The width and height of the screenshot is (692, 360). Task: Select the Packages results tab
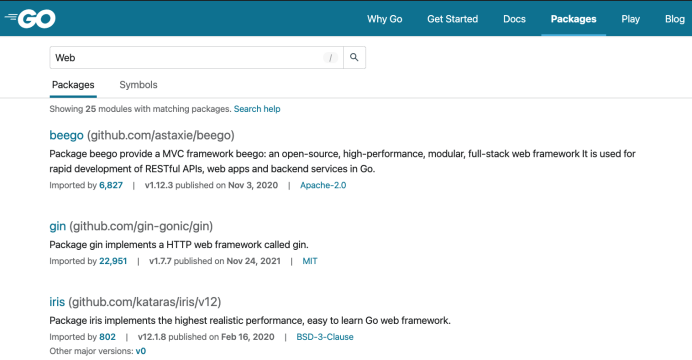pos(73,85)
